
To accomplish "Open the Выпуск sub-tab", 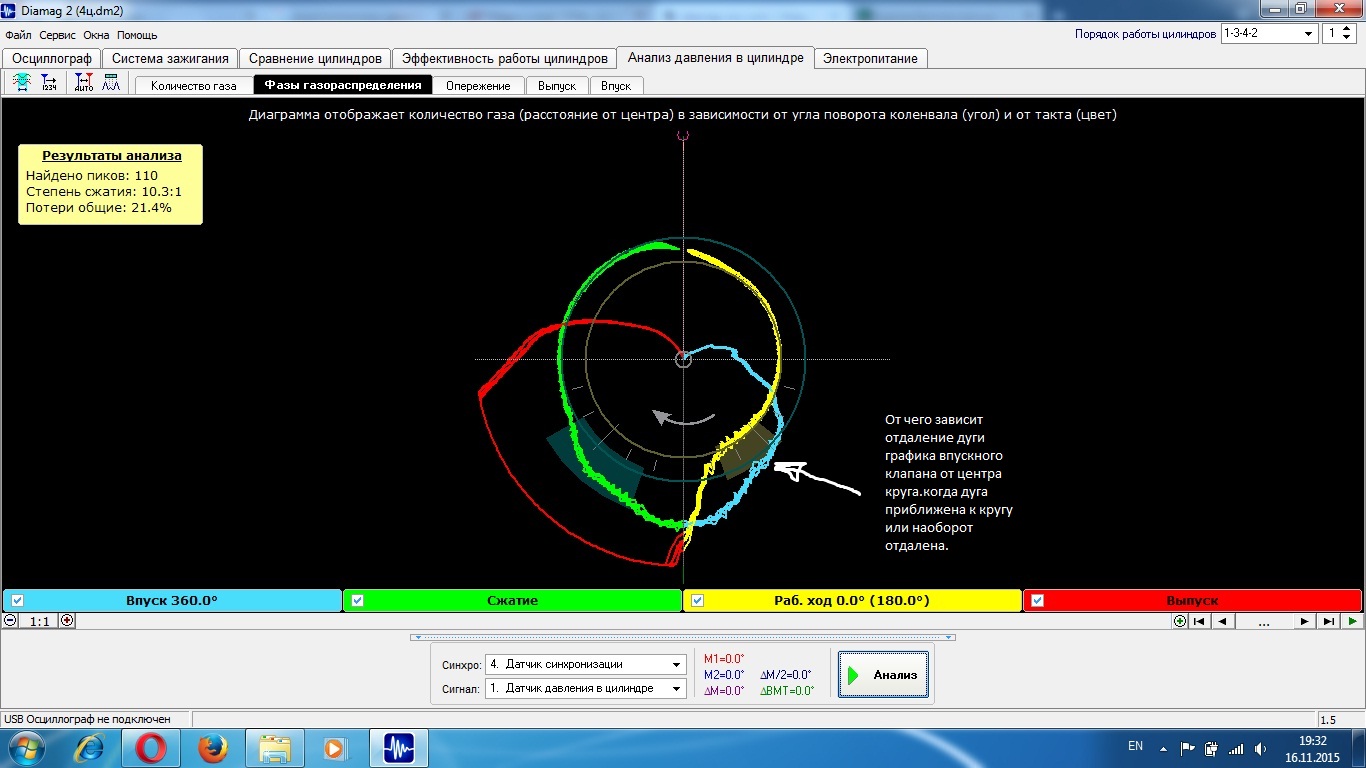I will pos(556,85).
